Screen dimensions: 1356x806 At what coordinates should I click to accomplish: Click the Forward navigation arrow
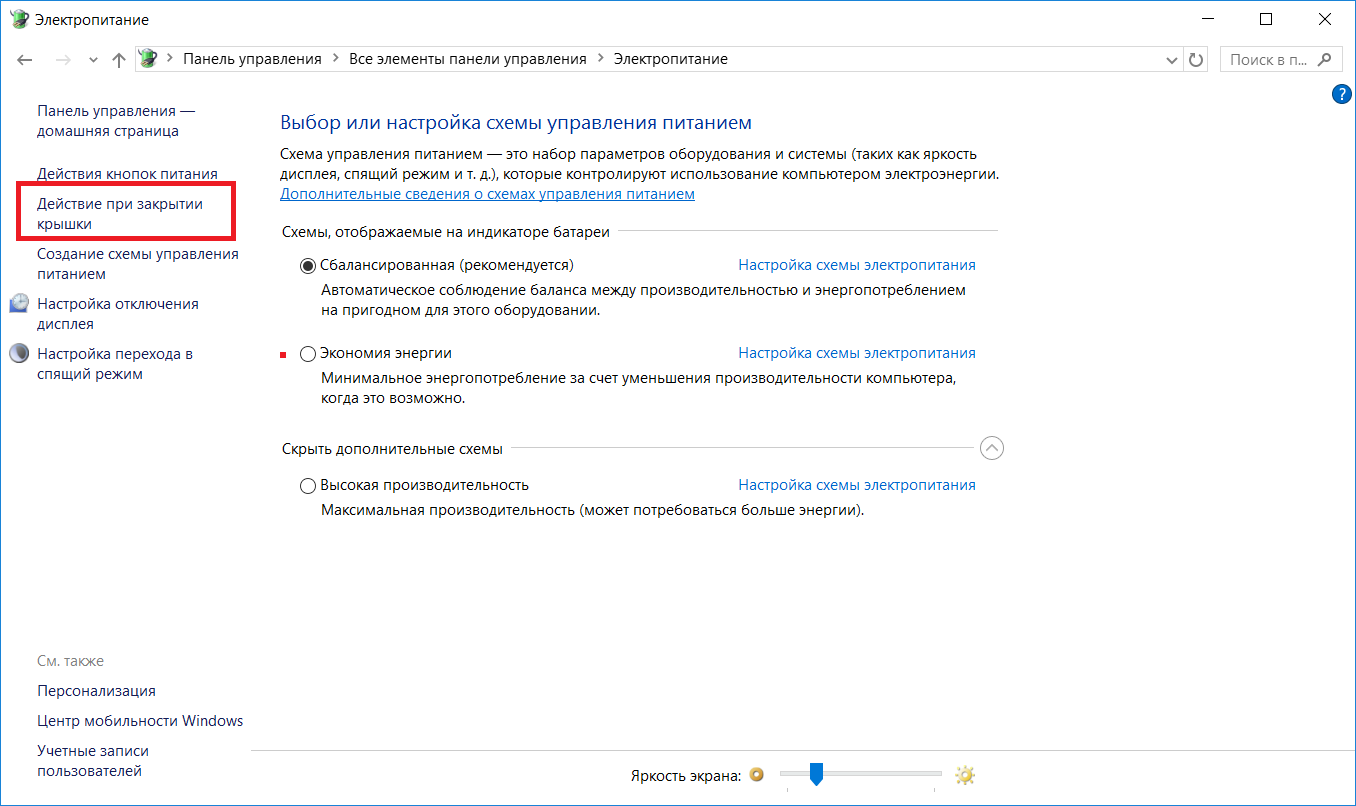pyautogui.click(x=63, y=60)
